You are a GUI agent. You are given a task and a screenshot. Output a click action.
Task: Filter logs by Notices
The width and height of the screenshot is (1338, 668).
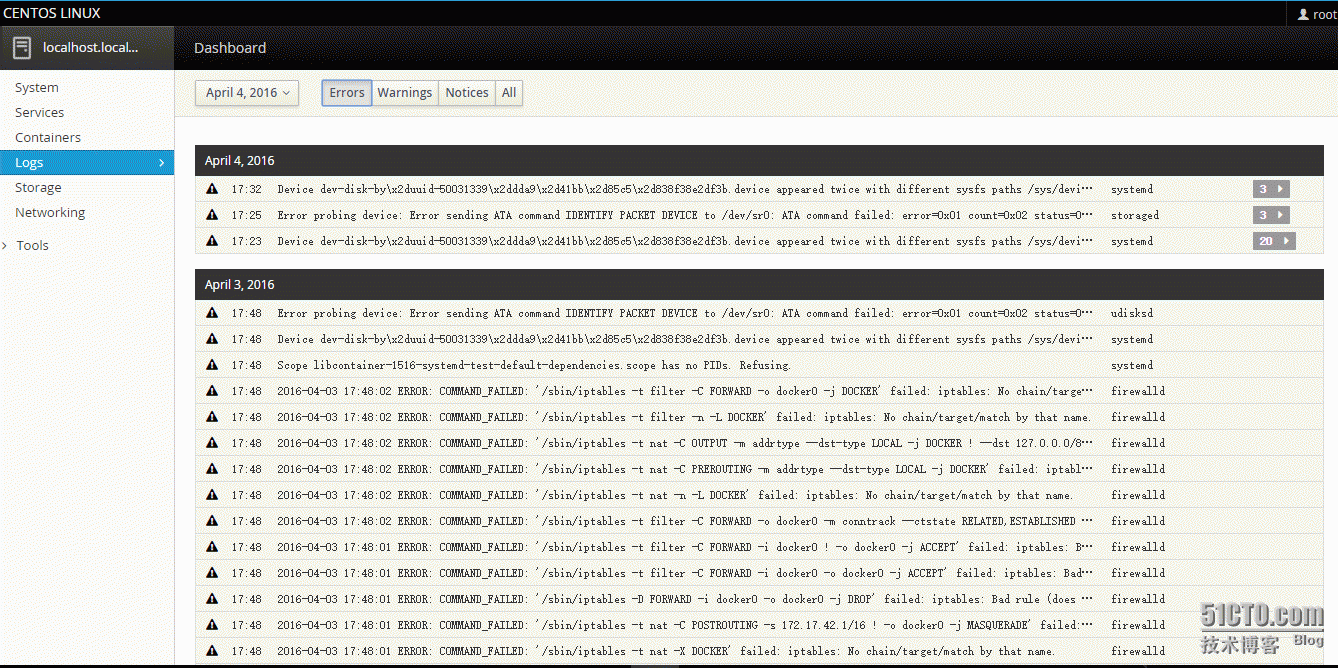tap(467, 93)
